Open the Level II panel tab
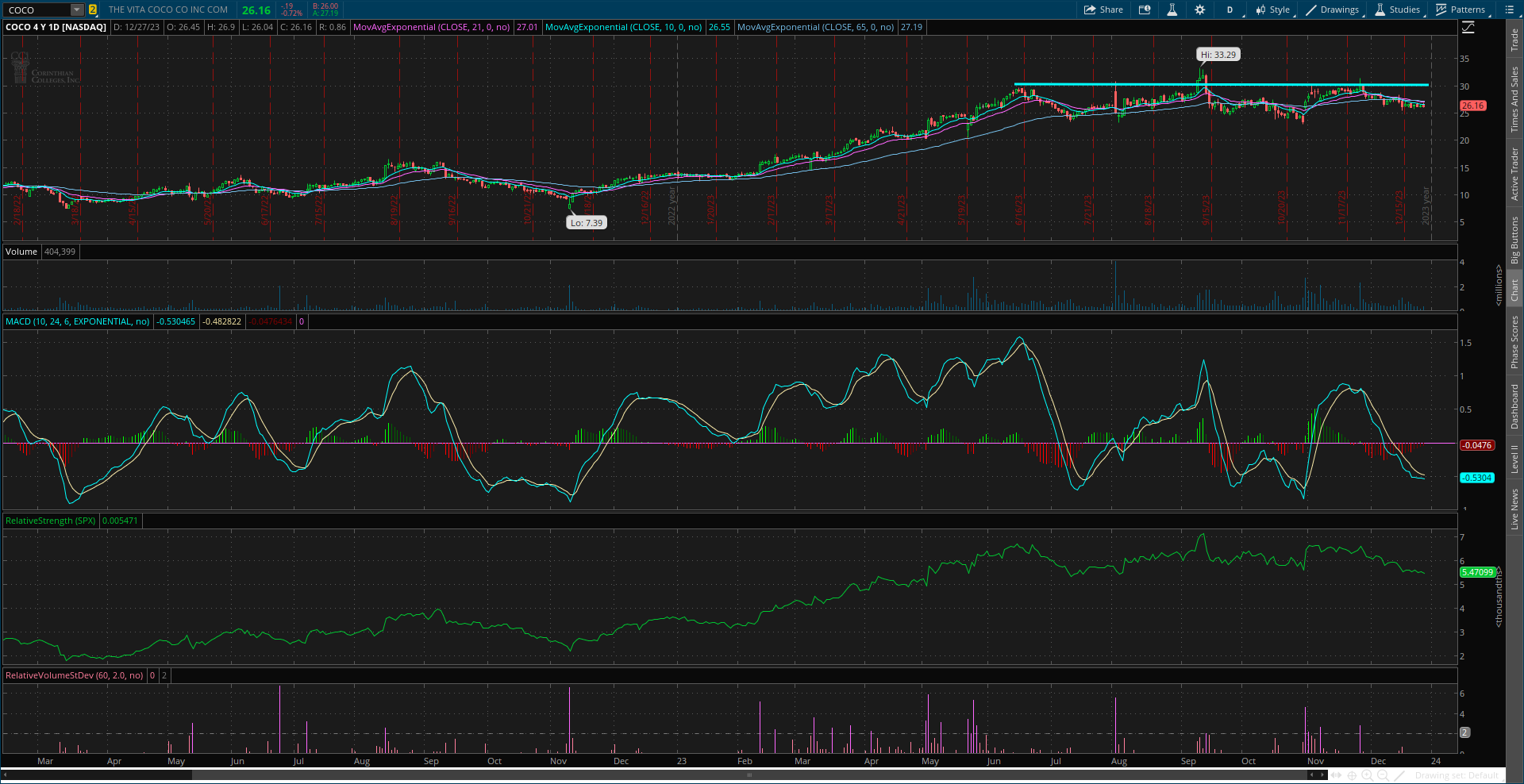The image size is (1524, 784). tap(1514, 456)
